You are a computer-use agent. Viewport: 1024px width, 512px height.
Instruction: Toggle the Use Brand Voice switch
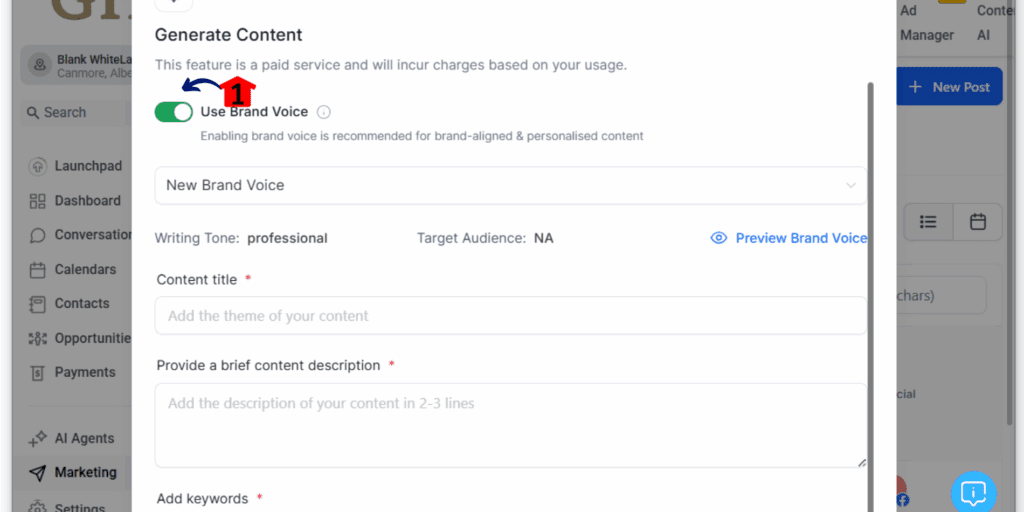pos(174,112)
